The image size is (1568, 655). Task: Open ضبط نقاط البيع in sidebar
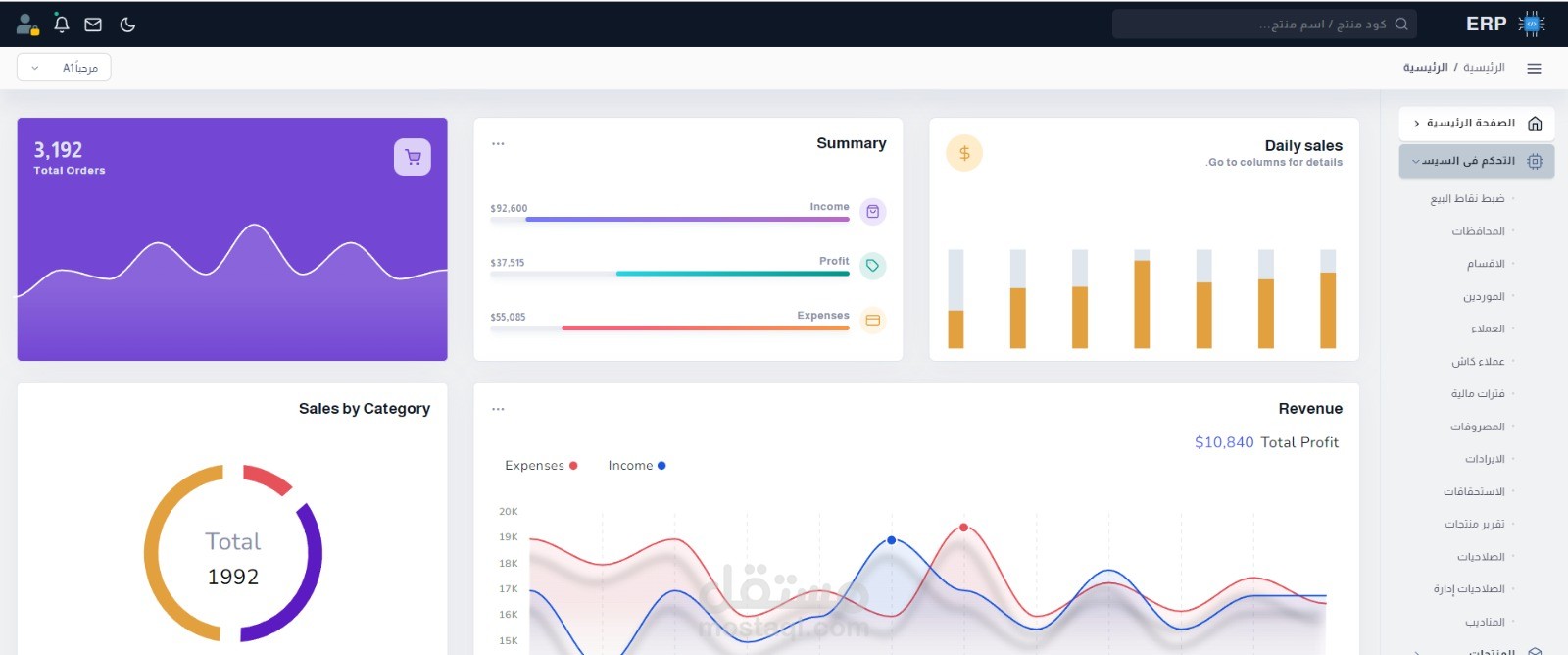point(1467,199)
